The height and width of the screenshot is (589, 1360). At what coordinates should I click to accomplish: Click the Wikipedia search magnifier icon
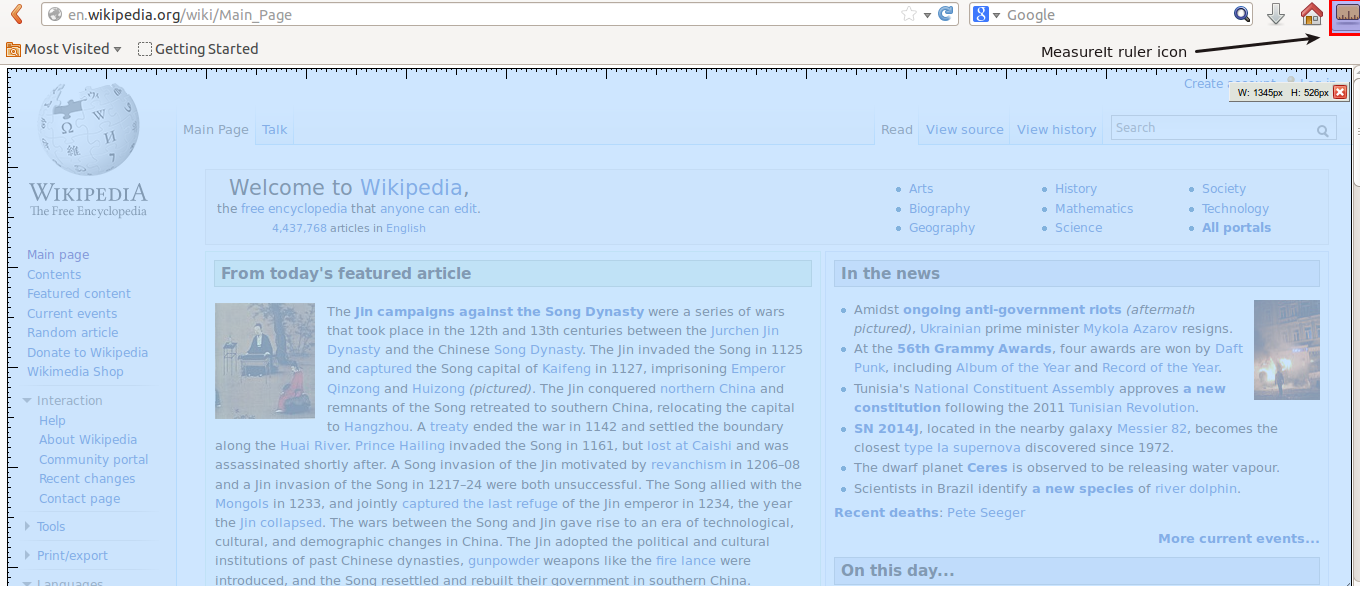pyautogui.click(x=1322, y=130)
